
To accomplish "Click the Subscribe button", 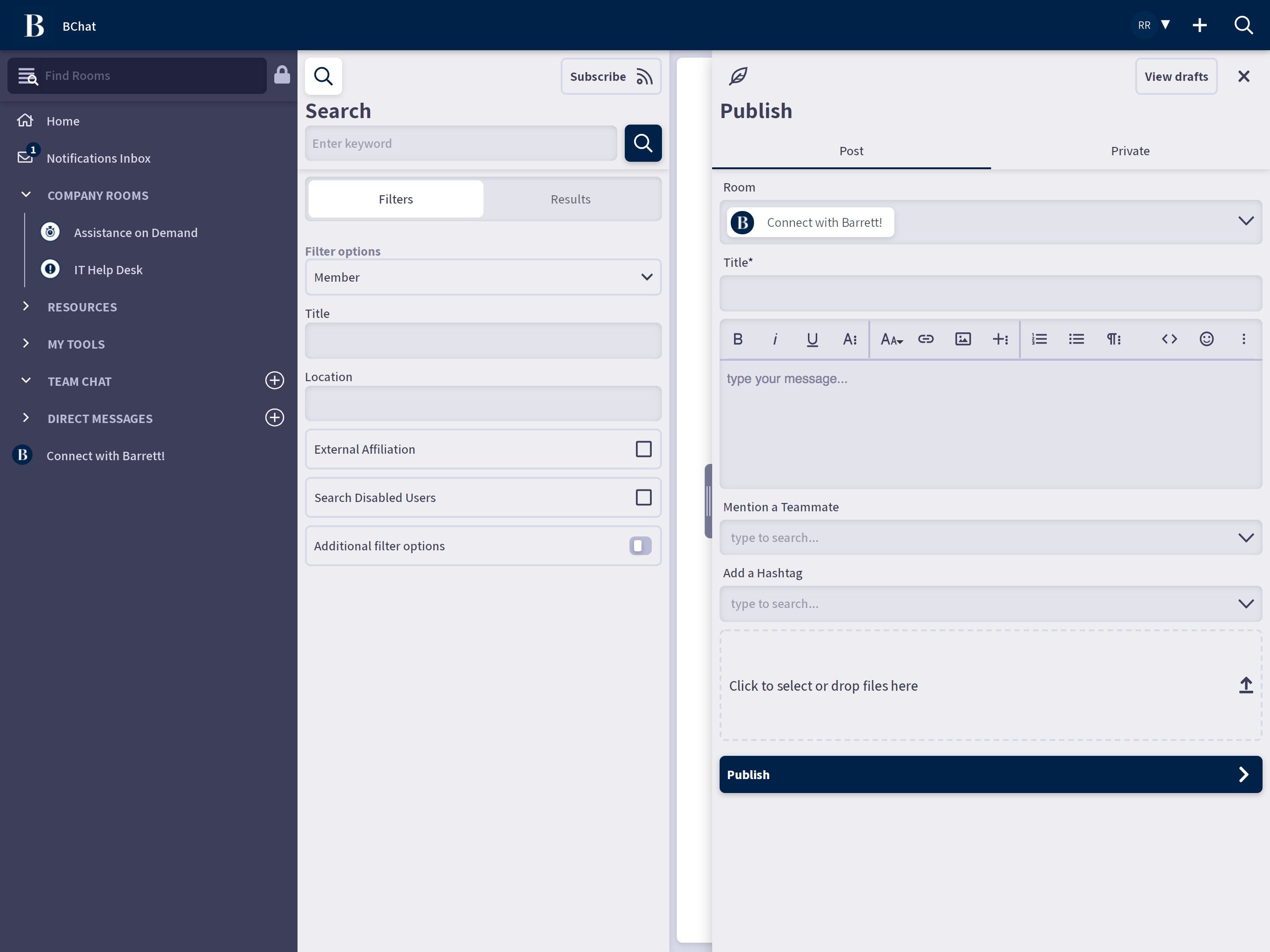I will (x=610, y=76).
